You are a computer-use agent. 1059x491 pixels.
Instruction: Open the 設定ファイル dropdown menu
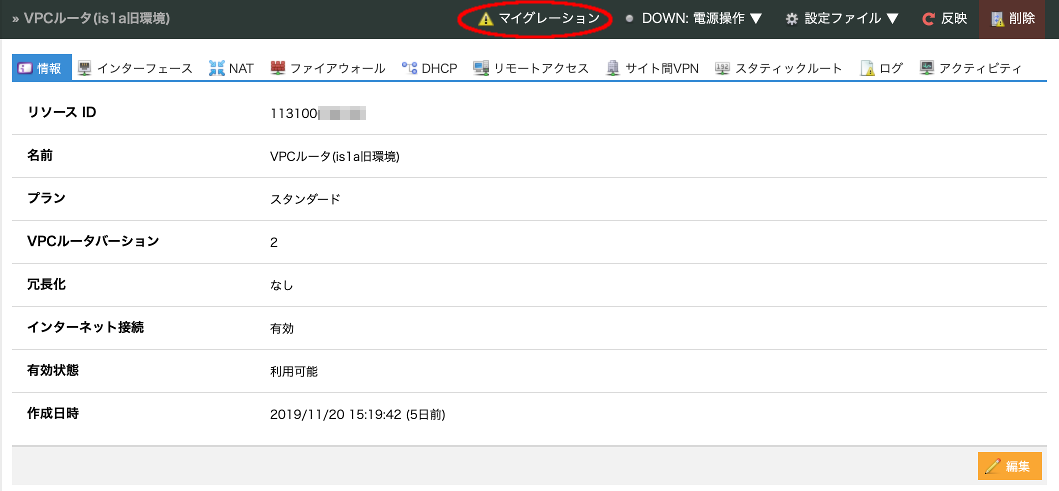(850, 19)
